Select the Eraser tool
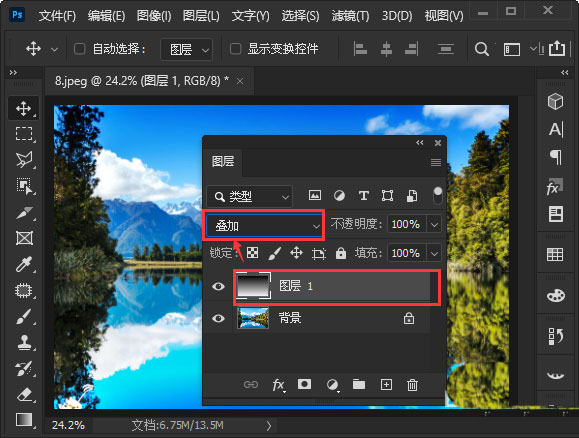Screen dimensions: 579x438 (x=24, y=394)
